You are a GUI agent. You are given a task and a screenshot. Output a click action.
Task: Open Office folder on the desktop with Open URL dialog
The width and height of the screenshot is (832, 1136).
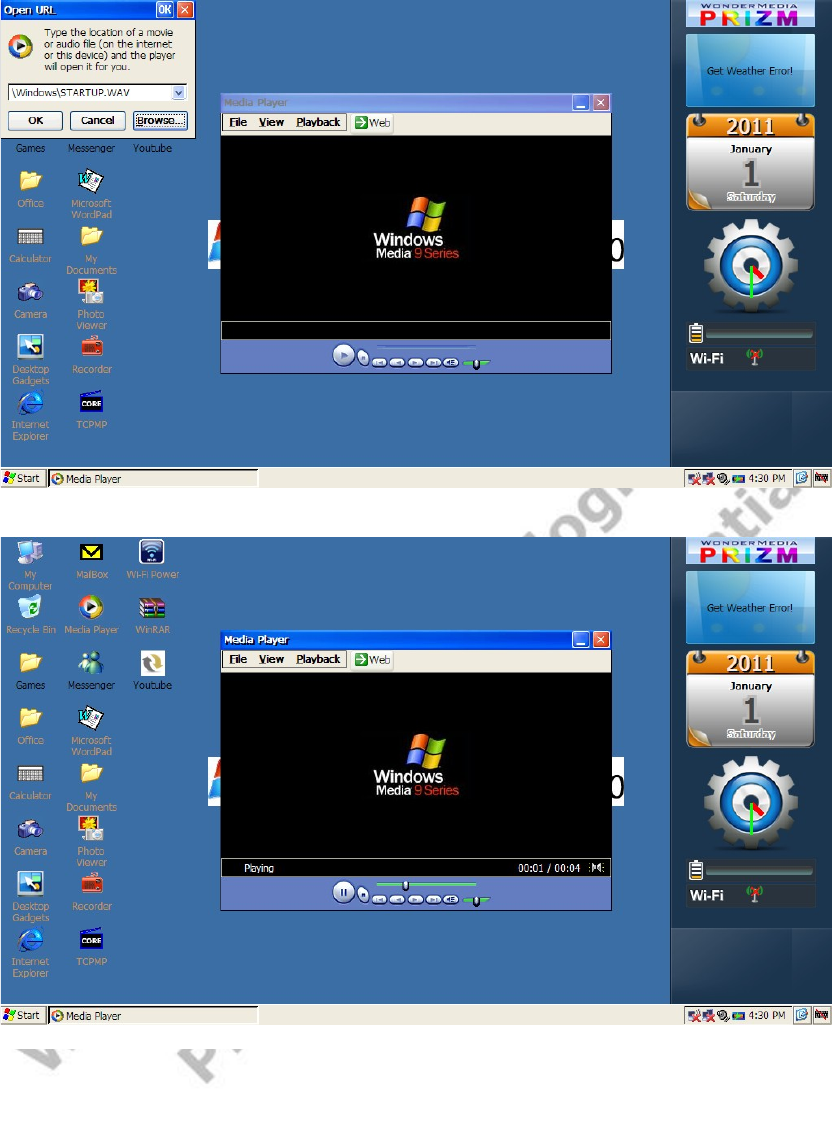click(x=30, y=188)
